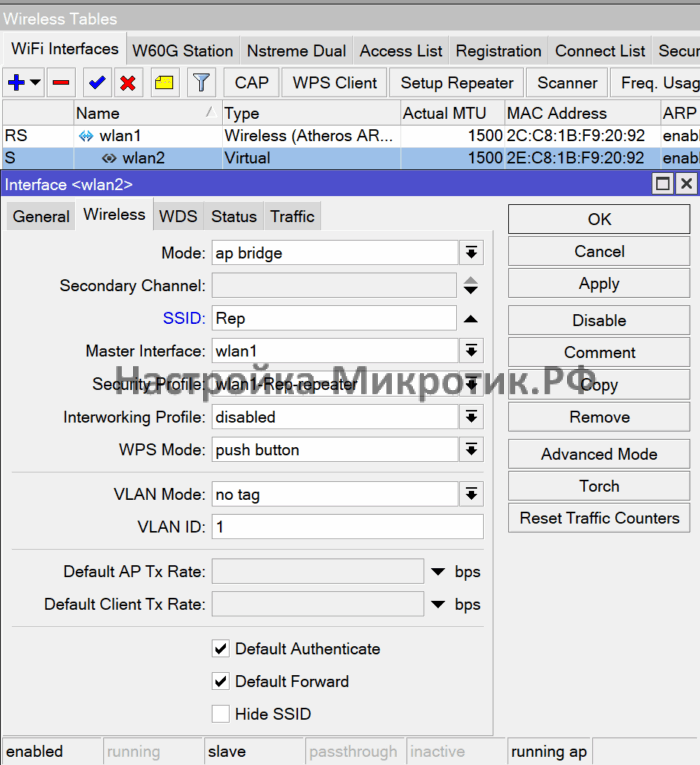Screen dimensions: 700x765
Task: Open the Master Interface dropdown
Action: click(x=471, y=351)
